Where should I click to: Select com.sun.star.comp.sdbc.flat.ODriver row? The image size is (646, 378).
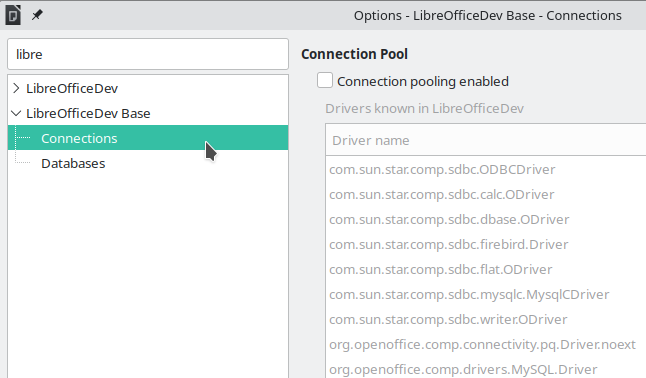coord(486,270)
